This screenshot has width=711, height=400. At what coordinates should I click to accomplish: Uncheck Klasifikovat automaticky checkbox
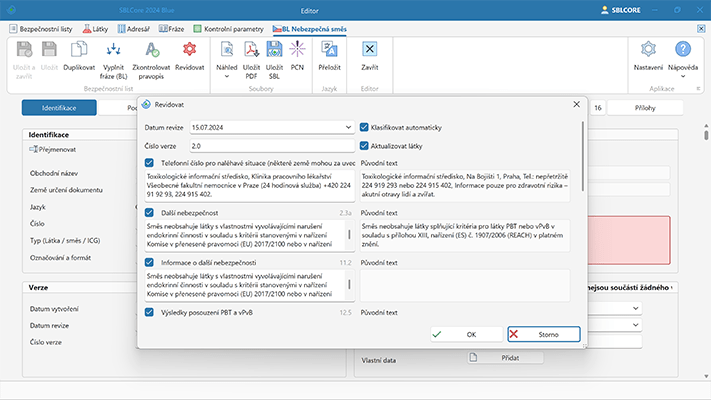364,128
